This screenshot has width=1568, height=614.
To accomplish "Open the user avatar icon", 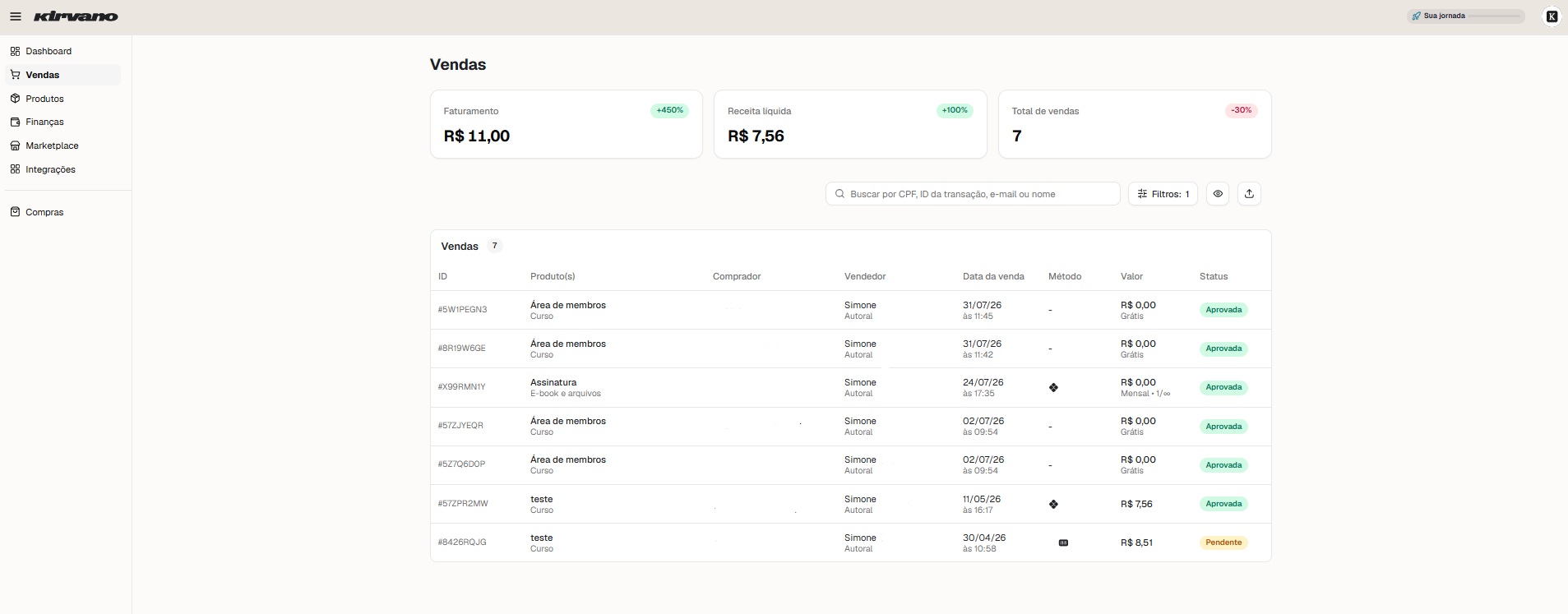I will [1552, 16].
